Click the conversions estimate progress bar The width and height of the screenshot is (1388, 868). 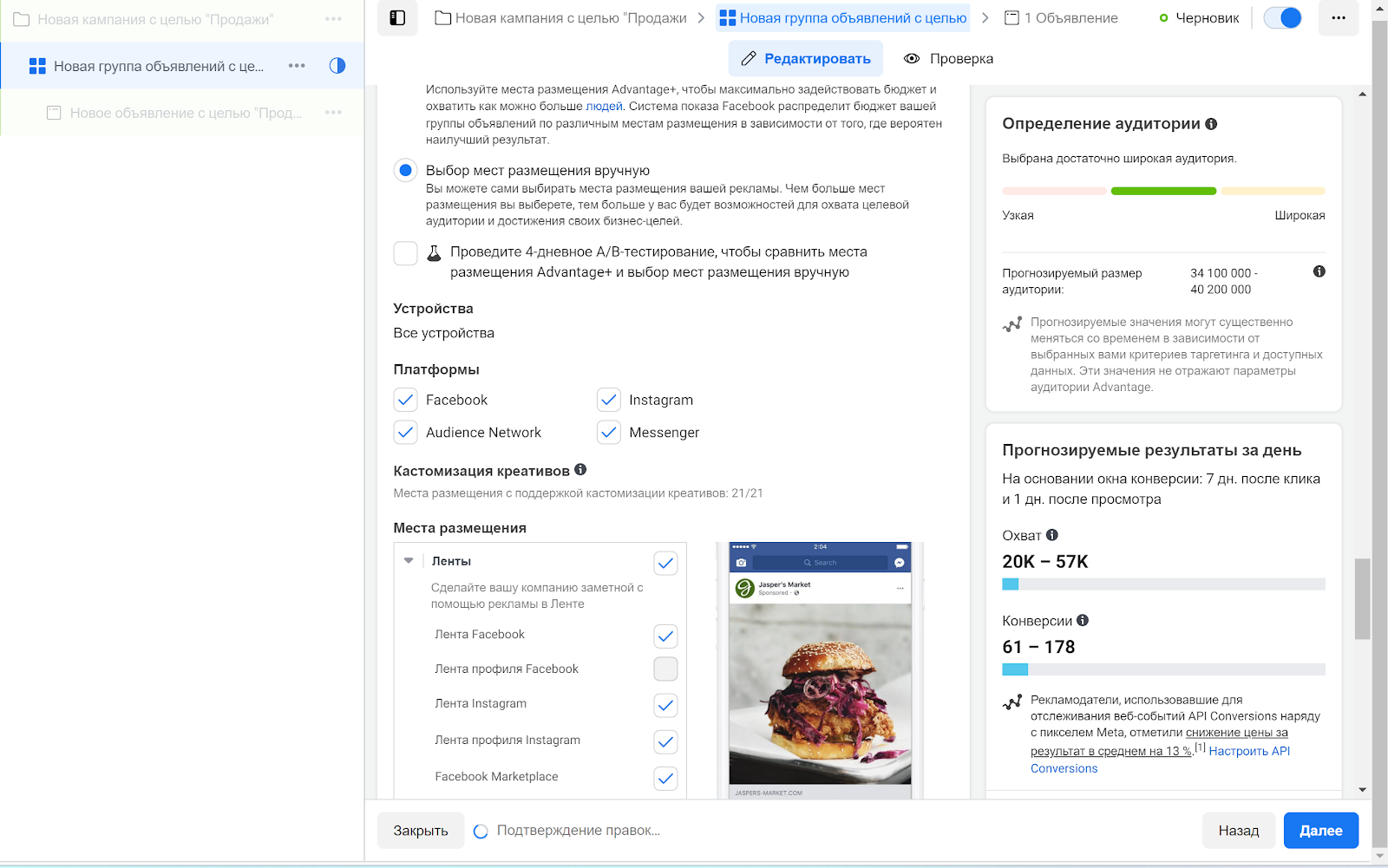click(x=1163, y=669)
